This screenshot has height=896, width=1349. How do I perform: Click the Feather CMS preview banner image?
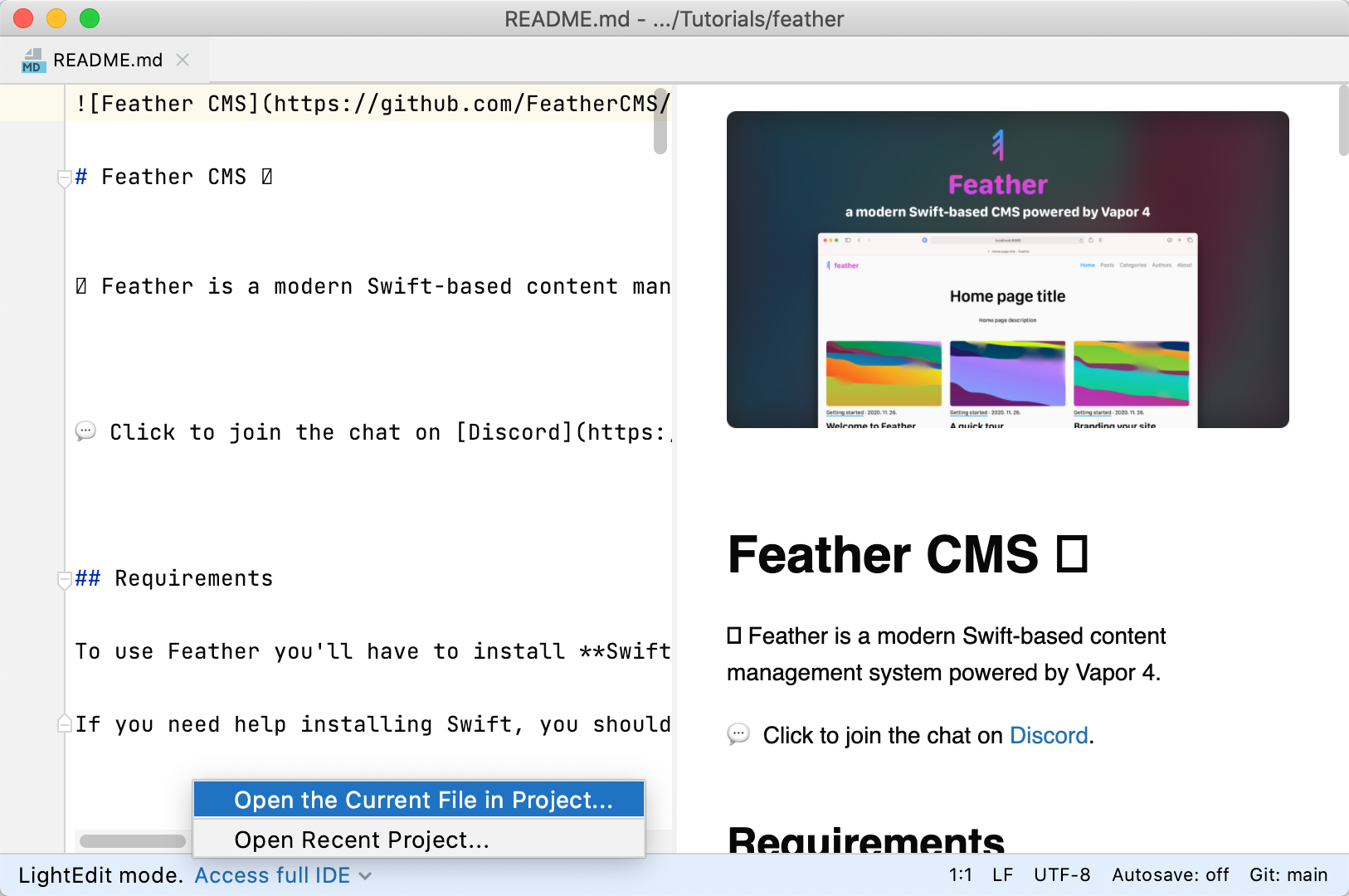1007,270
